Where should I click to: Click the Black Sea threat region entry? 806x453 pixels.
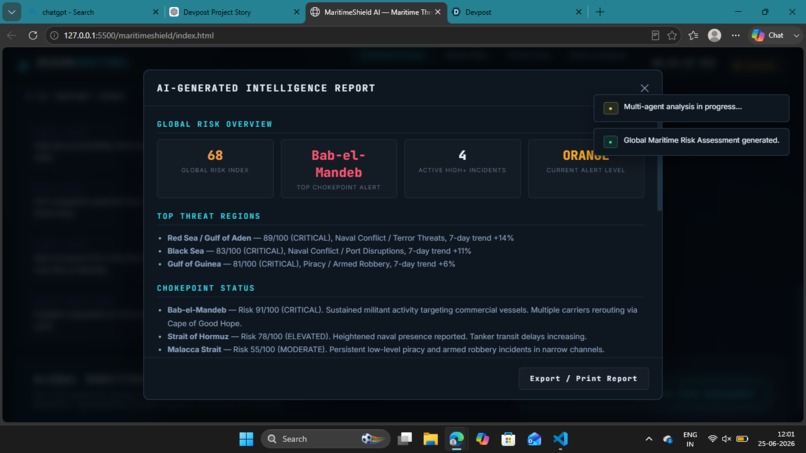[319, 251]
